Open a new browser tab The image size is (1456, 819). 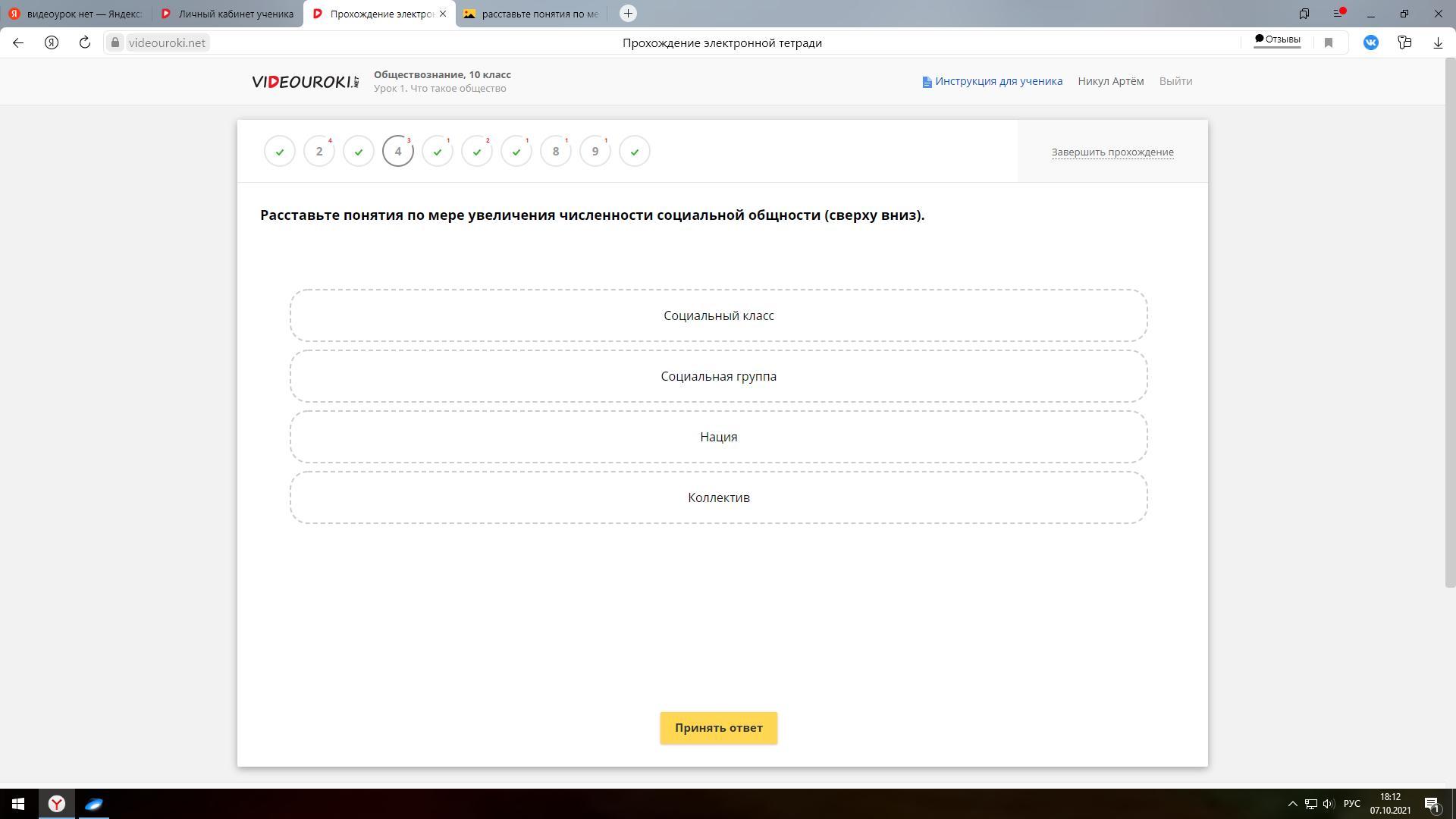[x=628, y=14]
